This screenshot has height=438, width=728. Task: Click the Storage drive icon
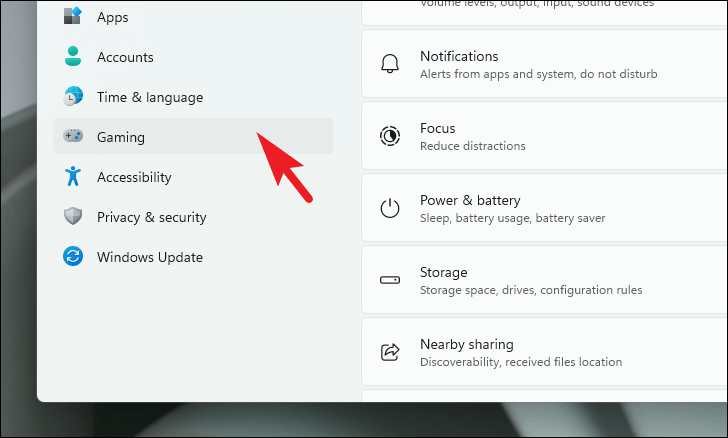[390, 280]
